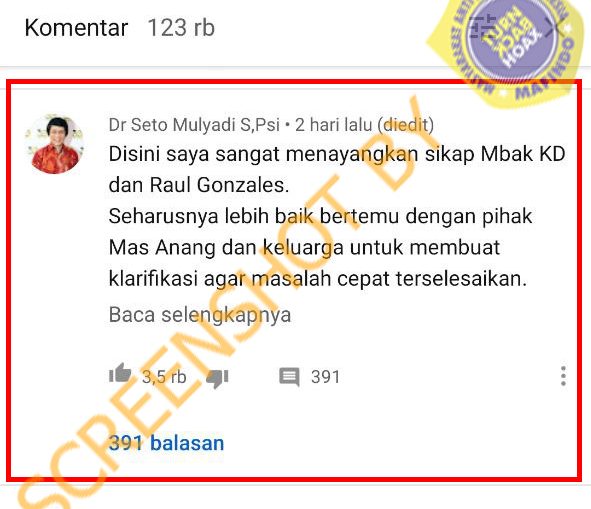The height and width of the screenshot is (509, 591).
Task: Click the line starting 'Mas Anang dan keluarga'
Action: (x=304, y=248)
